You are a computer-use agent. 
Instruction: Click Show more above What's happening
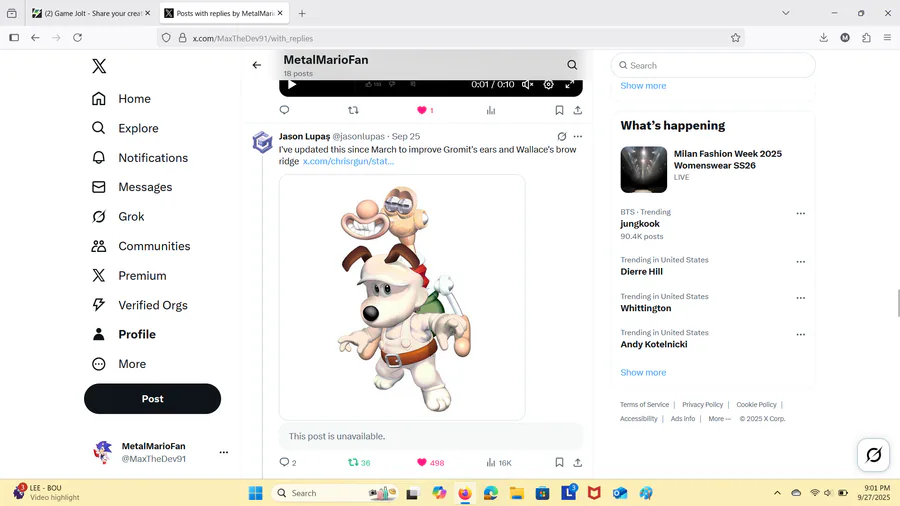(643, 85)
